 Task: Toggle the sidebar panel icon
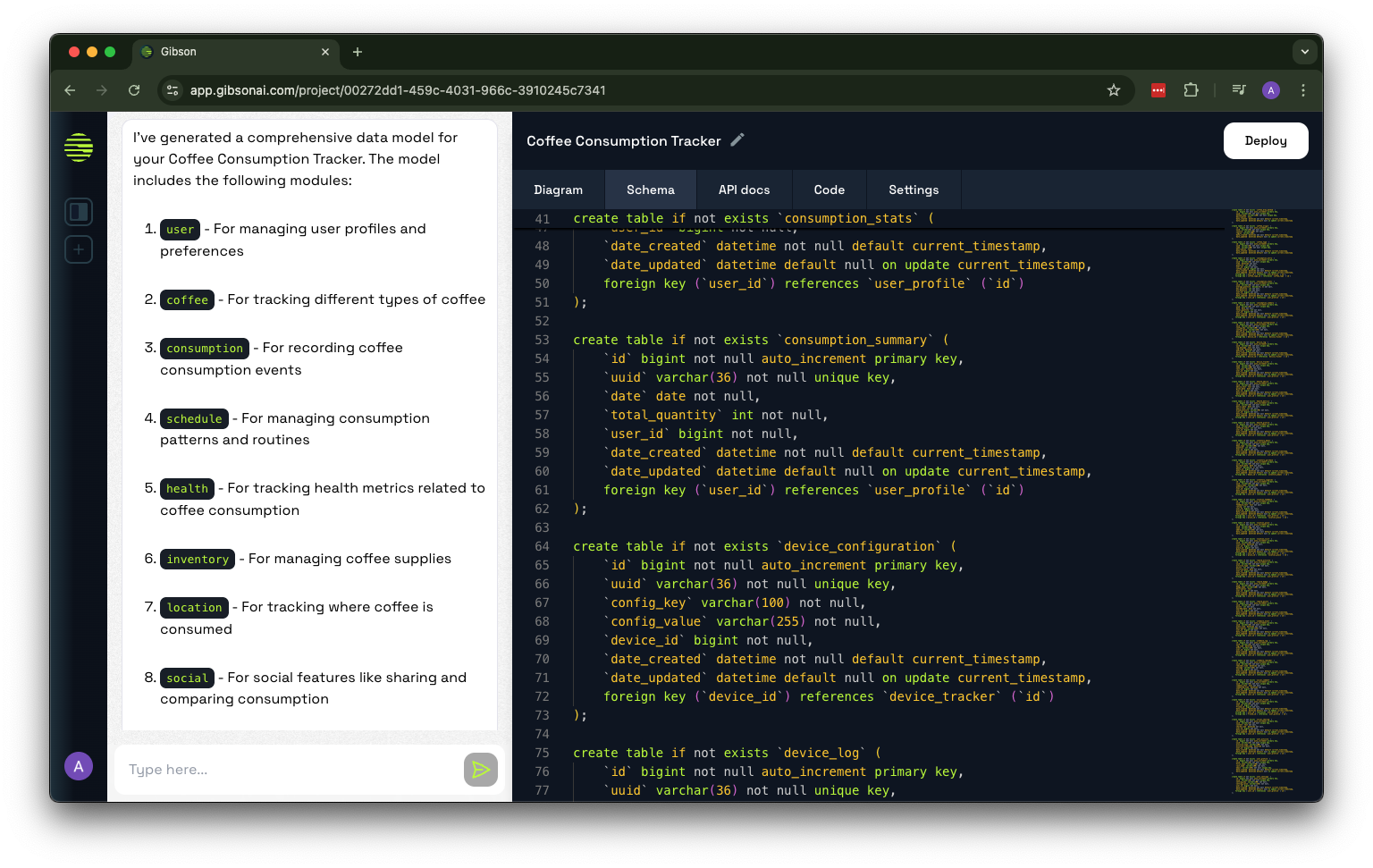79,212
